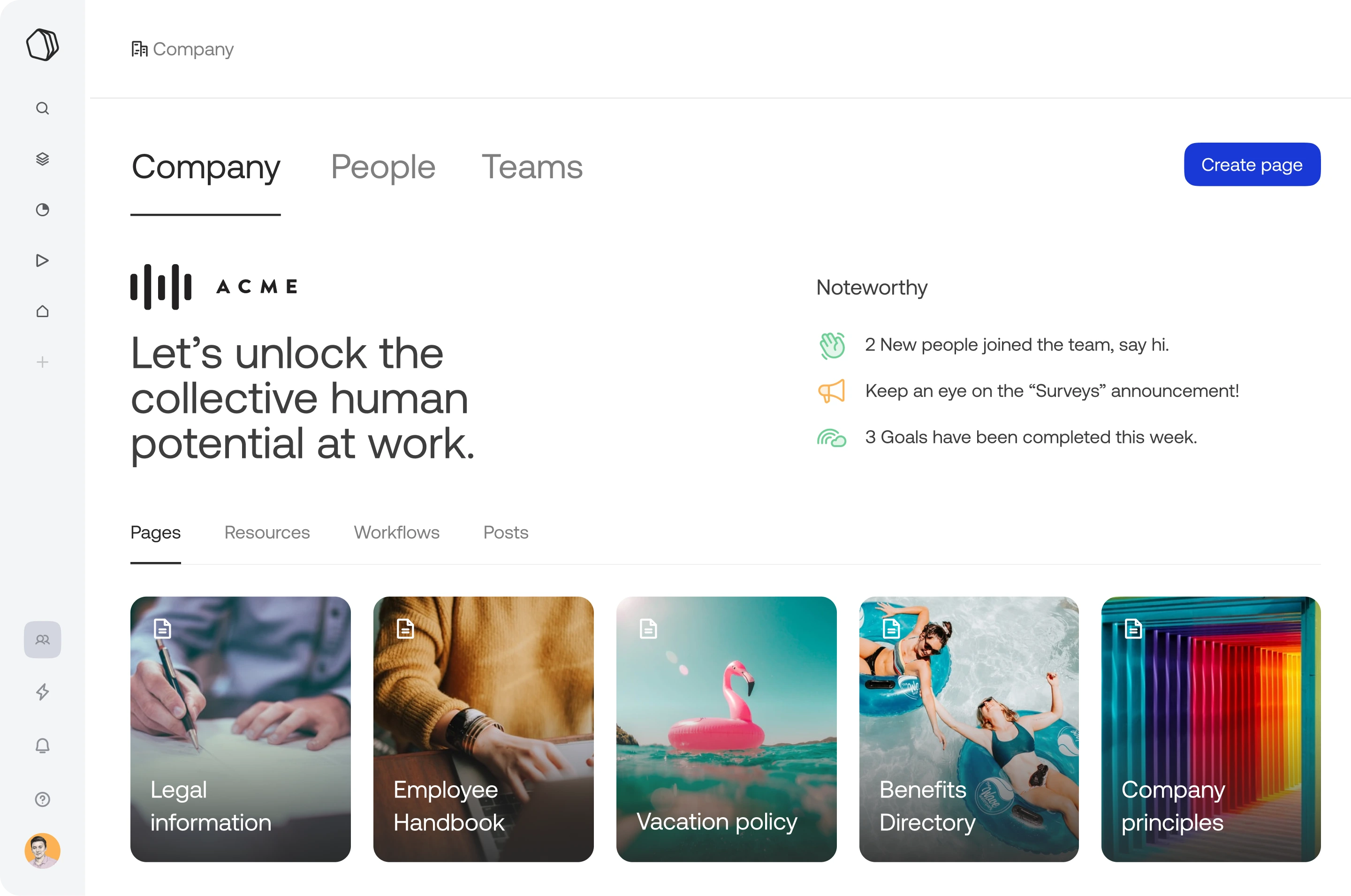Click document icon on Legal information card

click(x=162, y=629)
